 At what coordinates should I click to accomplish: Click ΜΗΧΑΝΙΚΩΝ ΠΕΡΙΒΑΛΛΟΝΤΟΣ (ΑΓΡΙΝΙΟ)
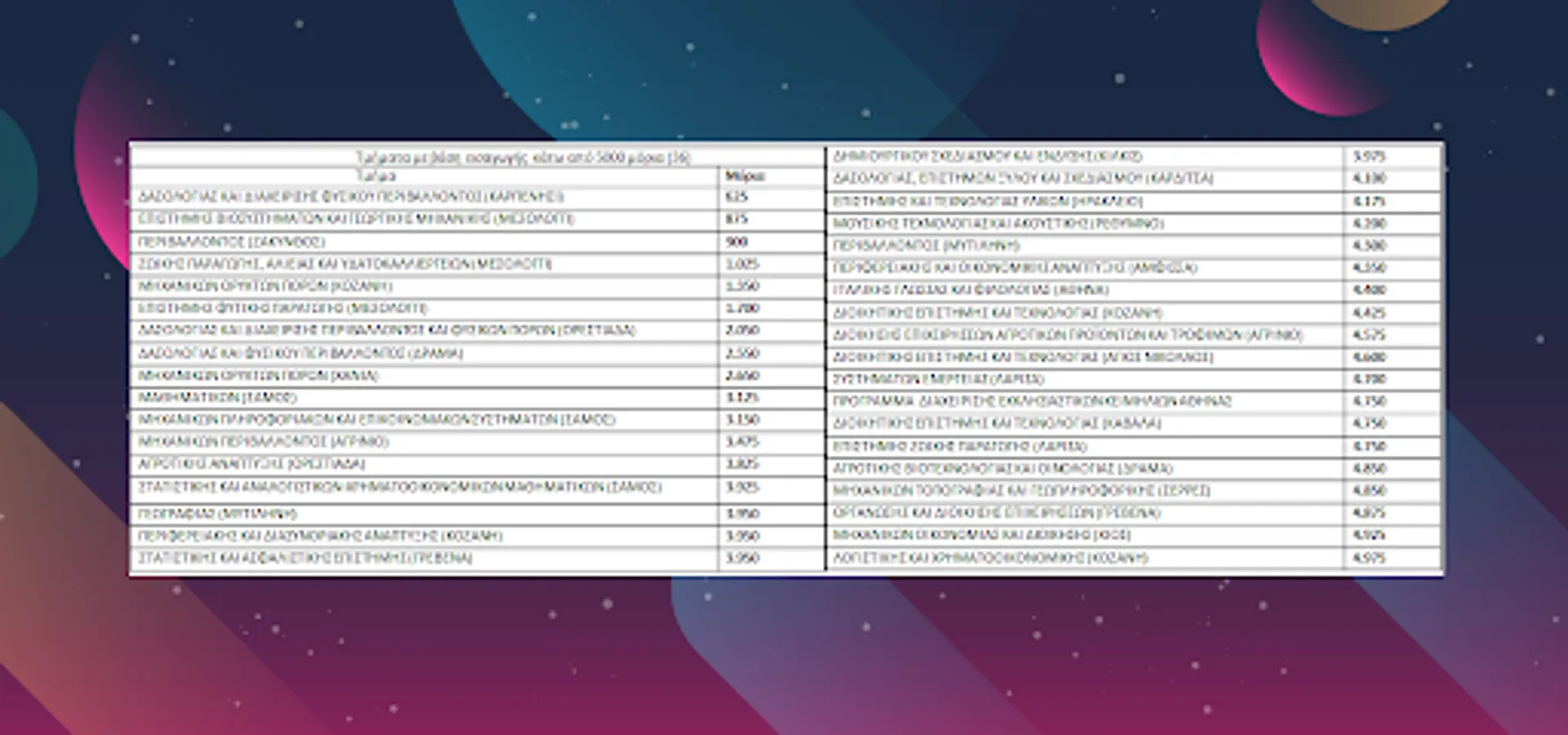coord(263,442)
